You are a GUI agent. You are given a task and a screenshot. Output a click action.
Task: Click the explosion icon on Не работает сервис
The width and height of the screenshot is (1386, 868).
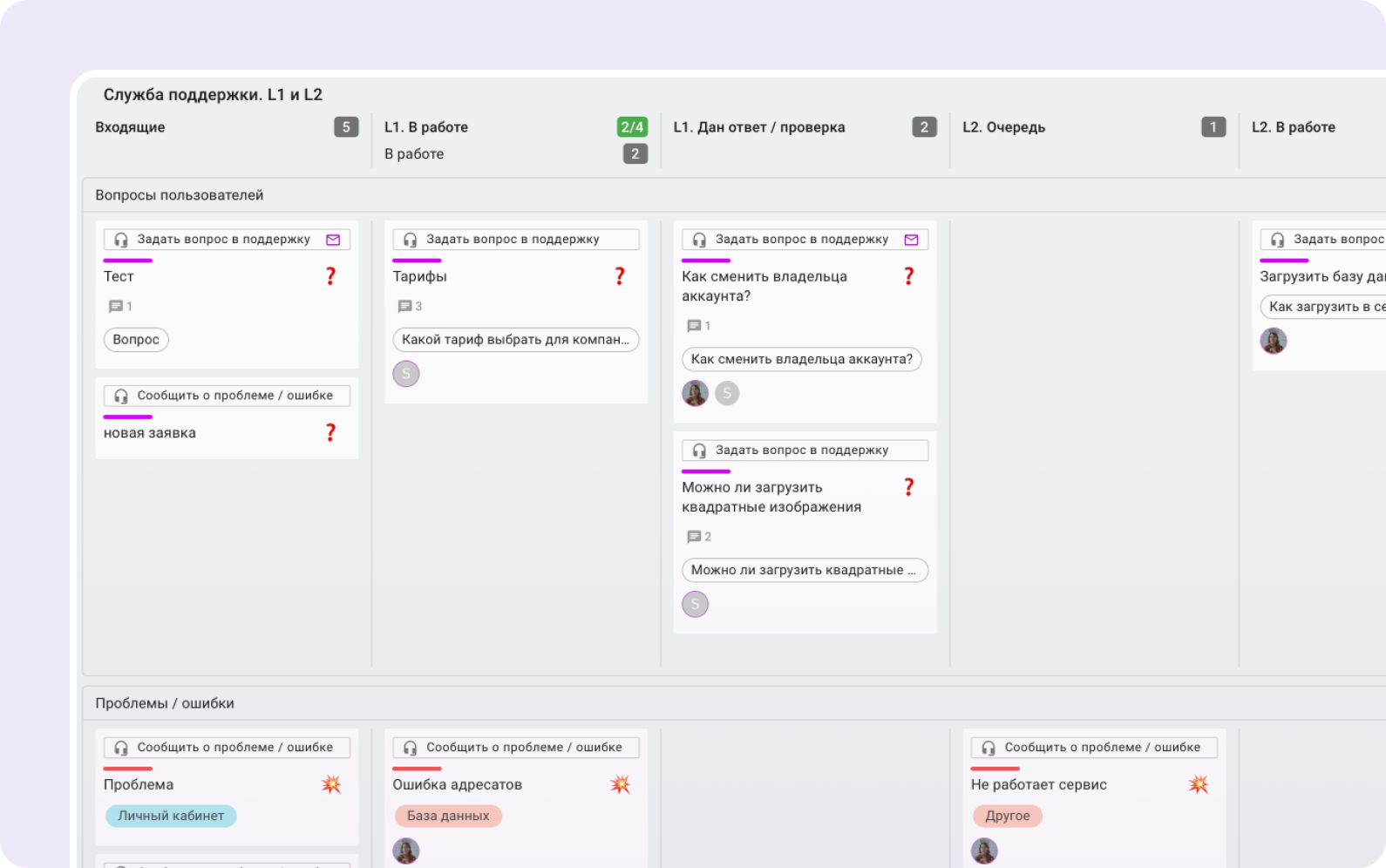[1199, 784]
